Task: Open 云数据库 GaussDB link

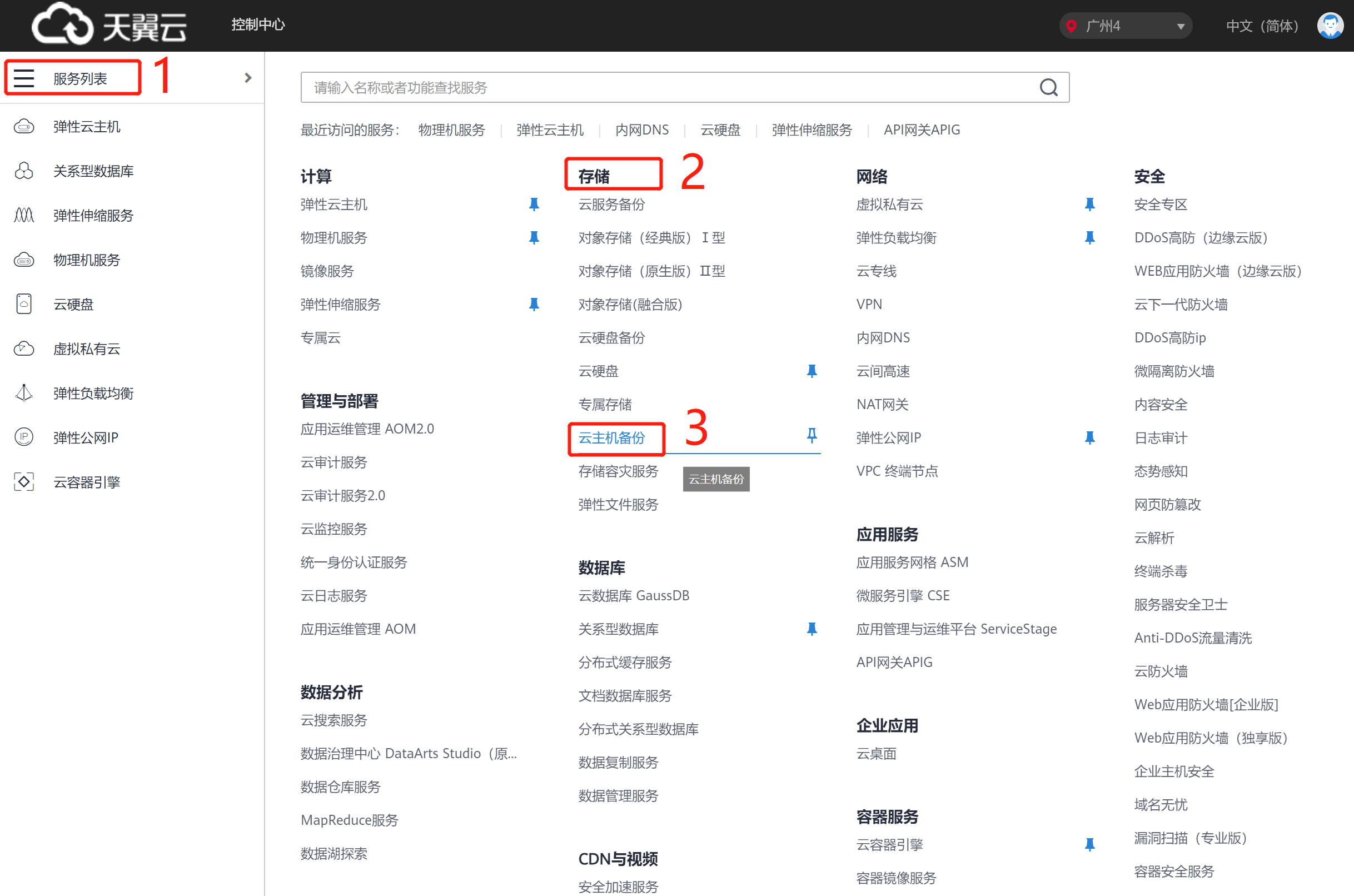Action: 634,595
